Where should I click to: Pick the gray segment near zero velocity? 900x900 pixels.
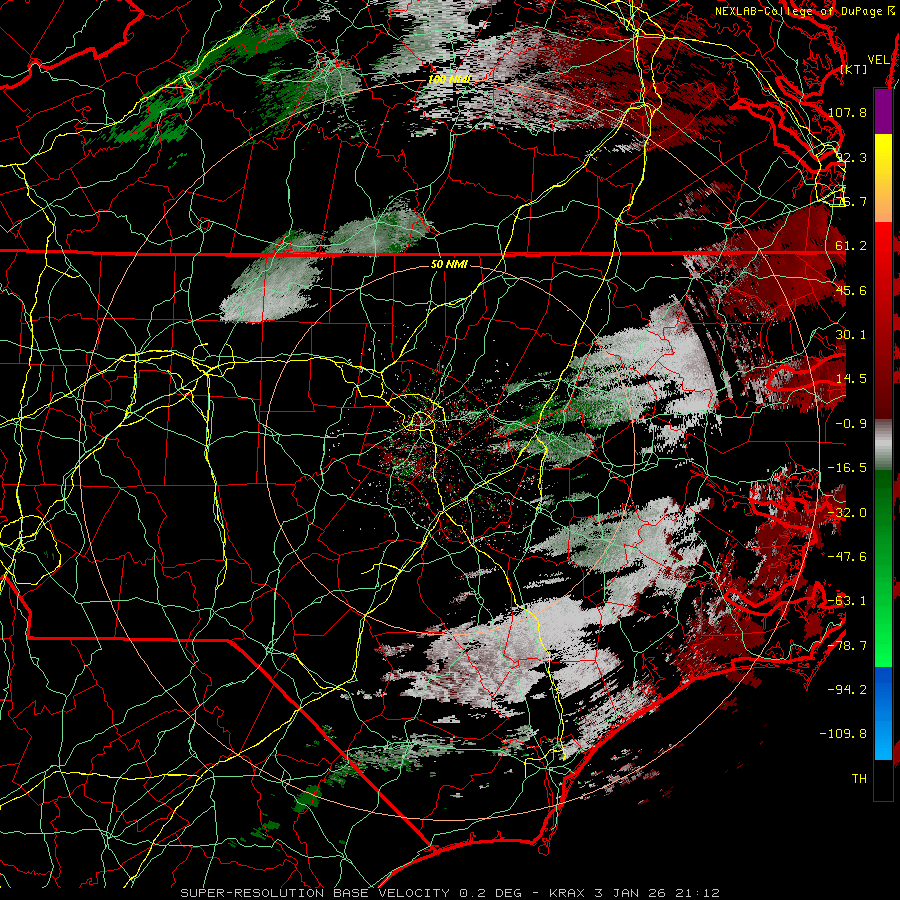coord(883,445)
